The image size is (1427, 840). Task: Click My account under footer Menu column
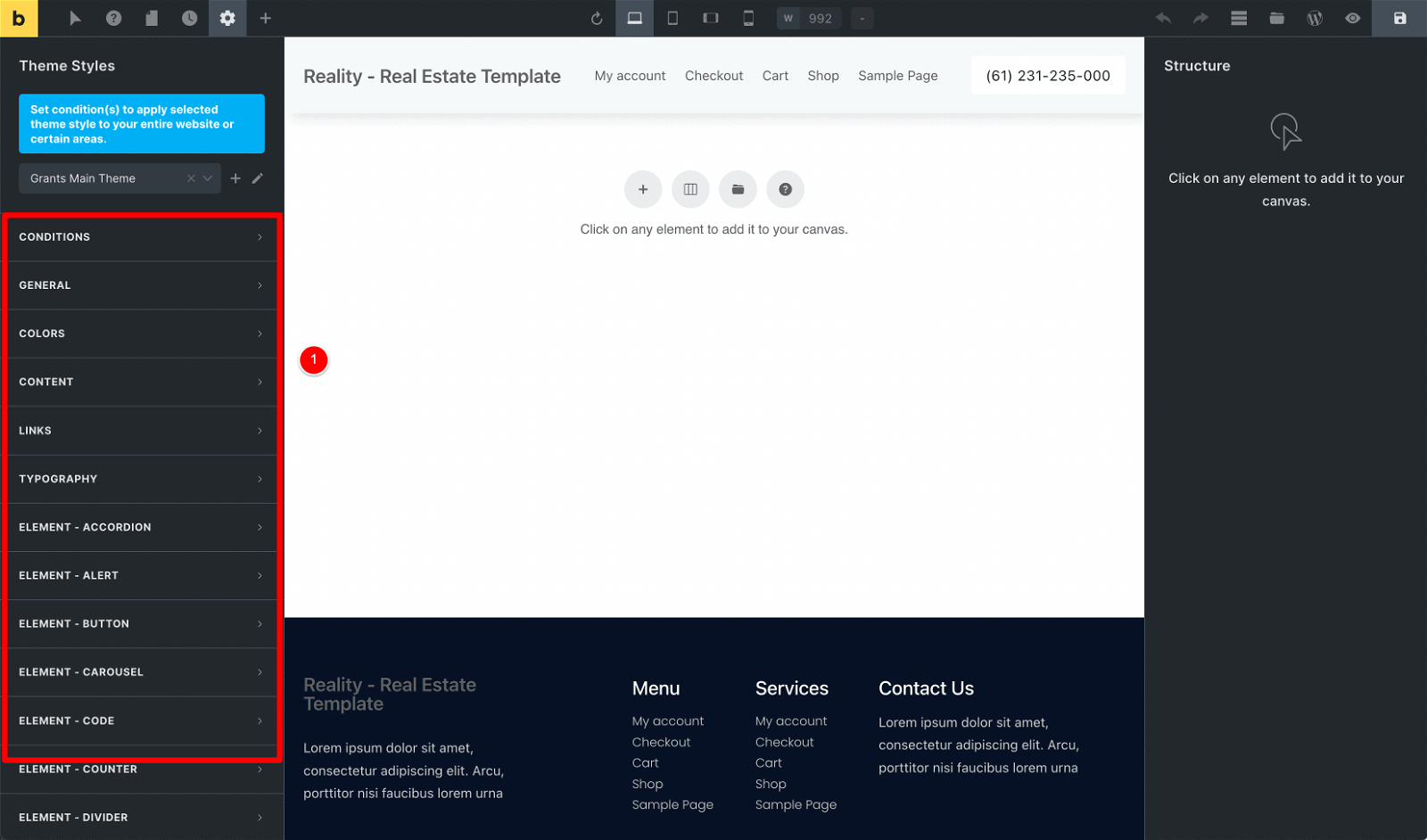tap(667, 721)
